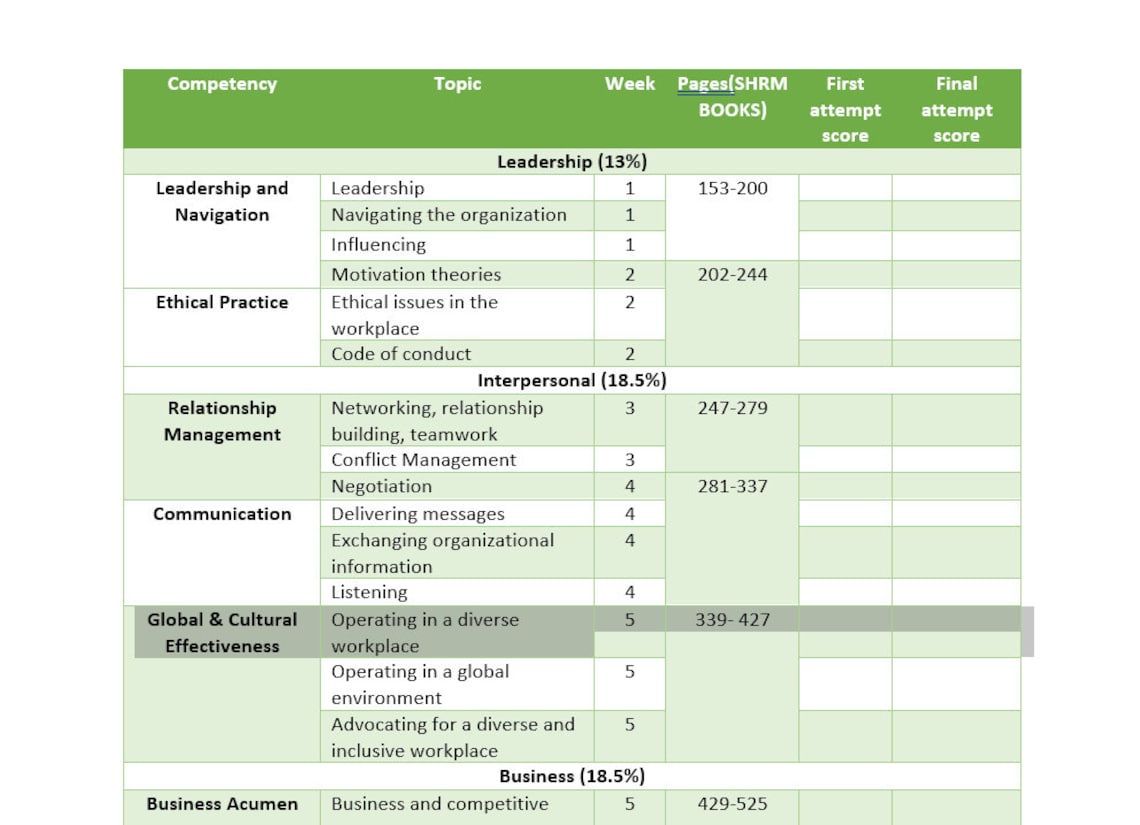Viewport: 1140px width, 825px height.
Task: Click the Communication competency cell
Action: pyautogui.click(x=221, y=514)
